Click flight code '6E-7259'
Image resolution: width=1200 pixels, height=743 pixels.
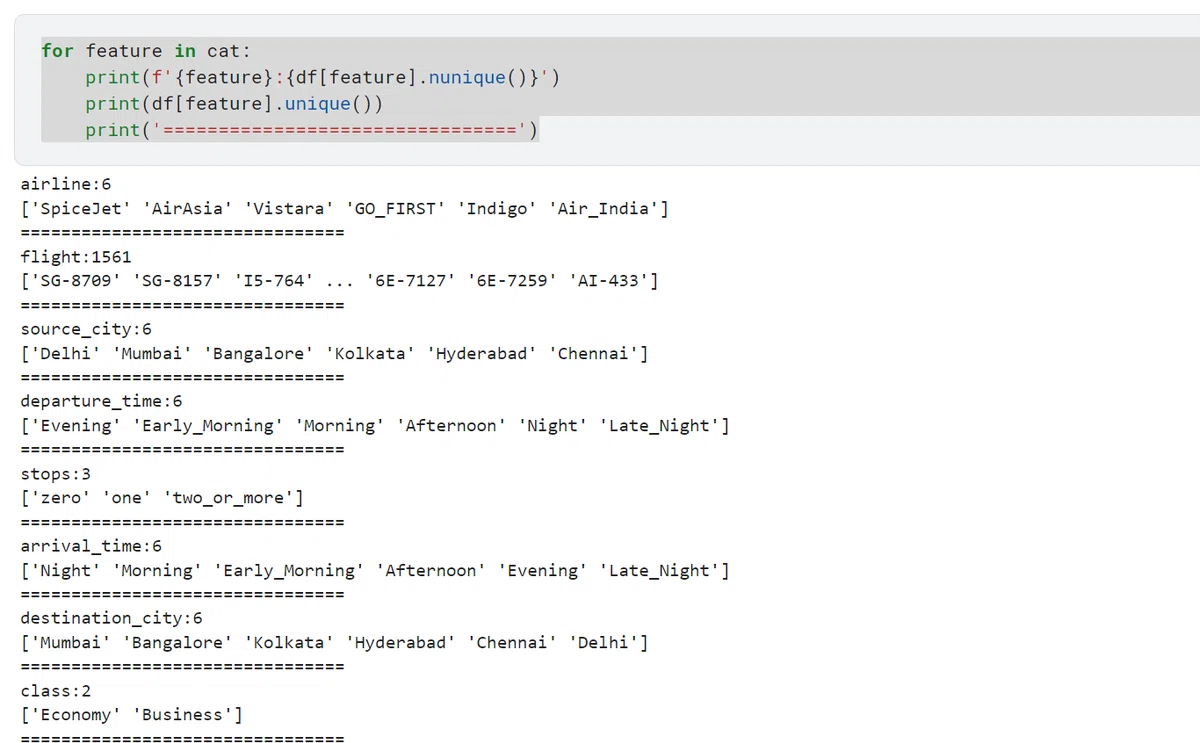tap(512, 281)
